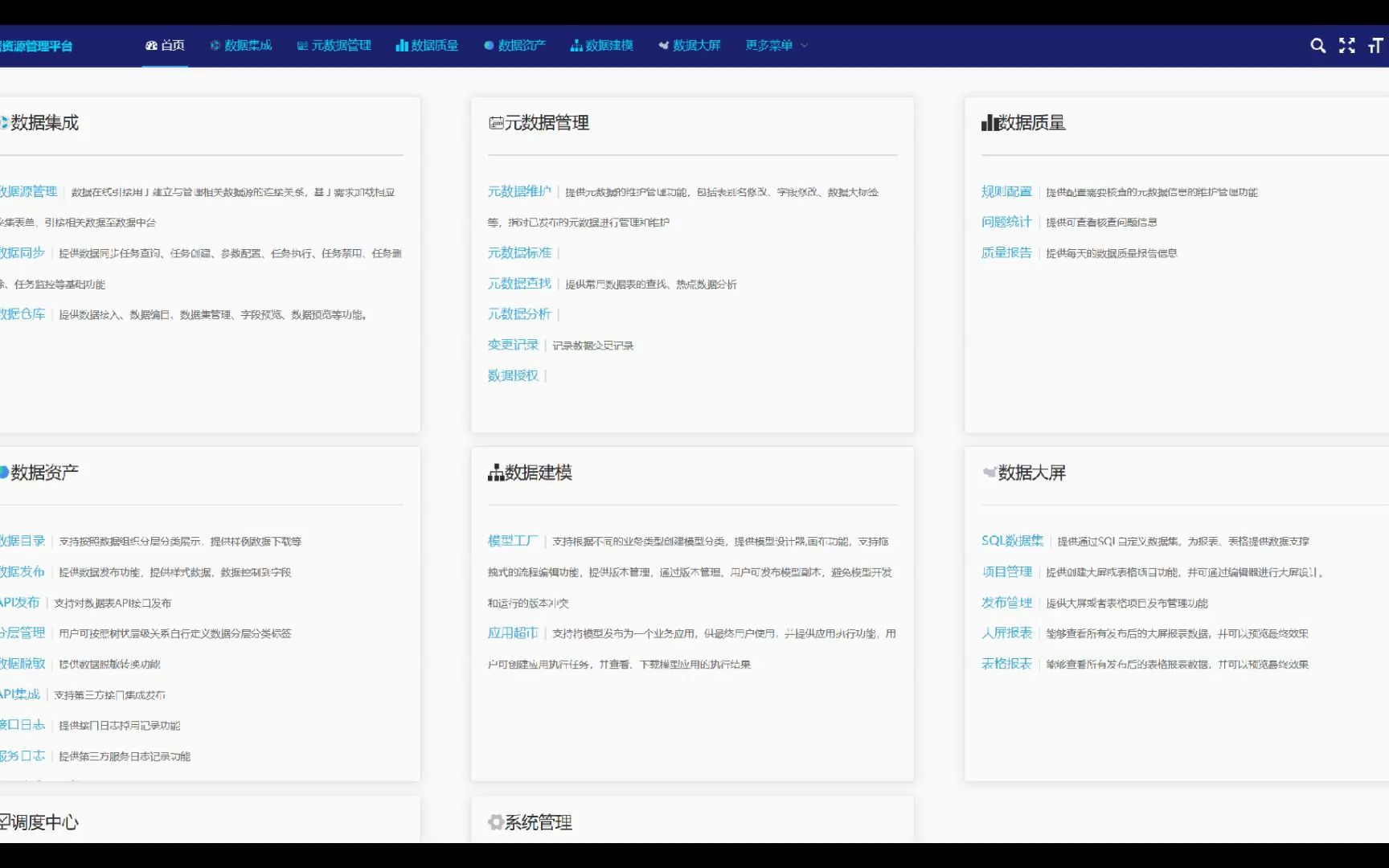
Task: Click the 系统管理 gear icon
Action: click(x=496, y=822)
